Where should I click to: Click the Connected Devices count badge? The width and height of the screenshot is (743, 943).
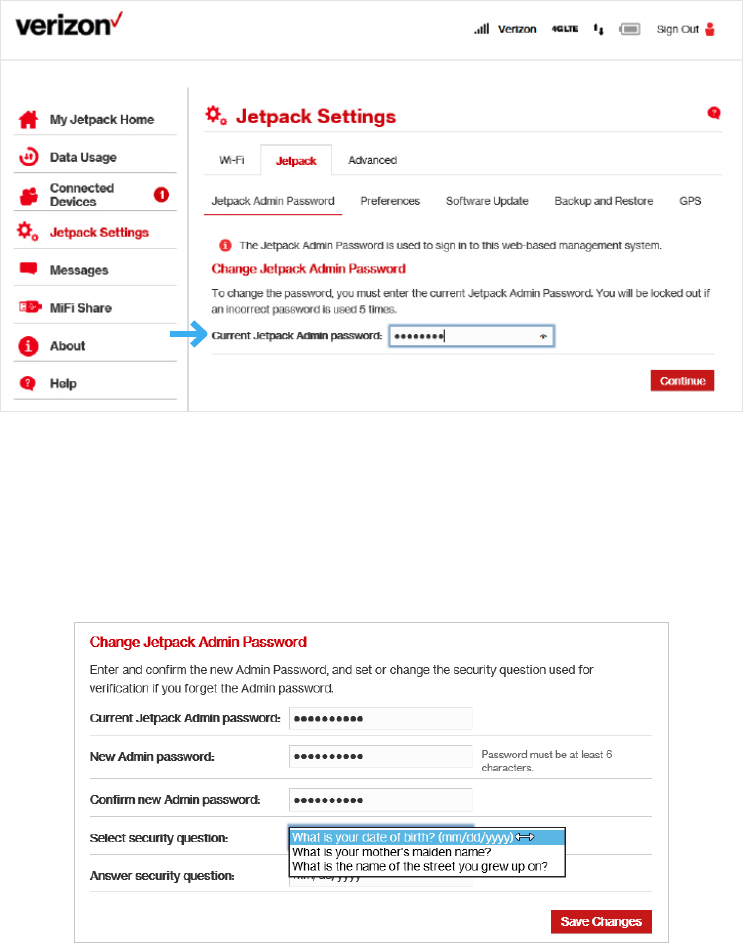161,194
